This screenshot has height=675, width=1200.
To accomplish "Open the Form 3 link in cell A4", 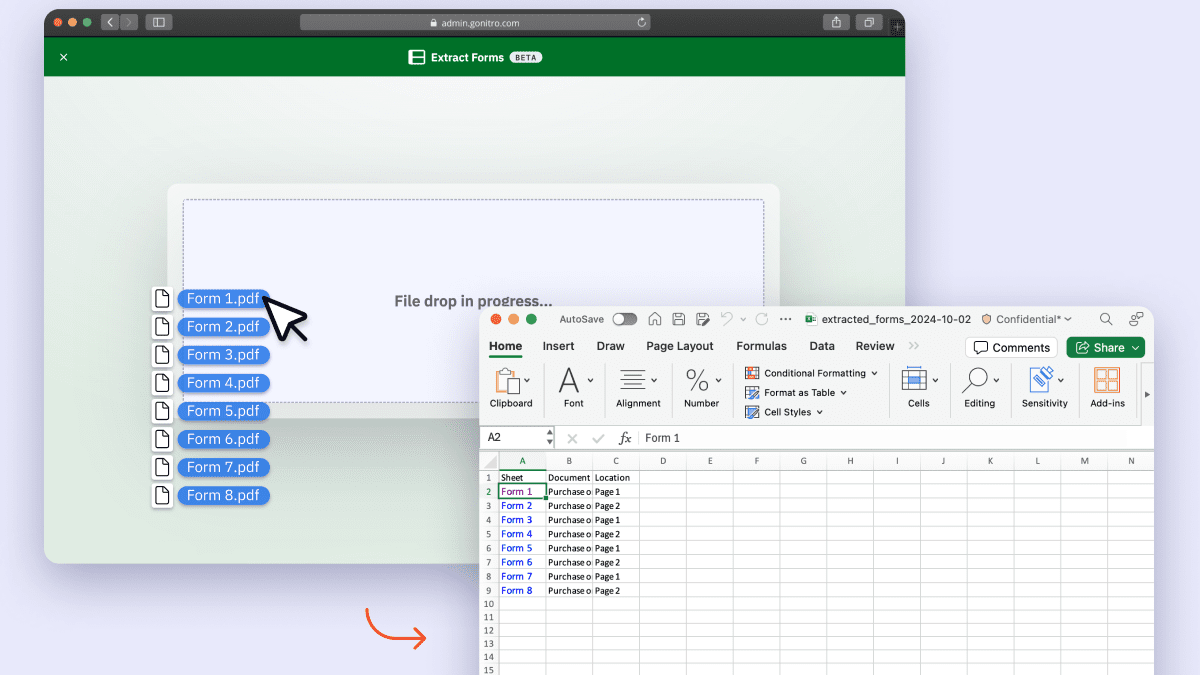I will [x=517, y=520].
